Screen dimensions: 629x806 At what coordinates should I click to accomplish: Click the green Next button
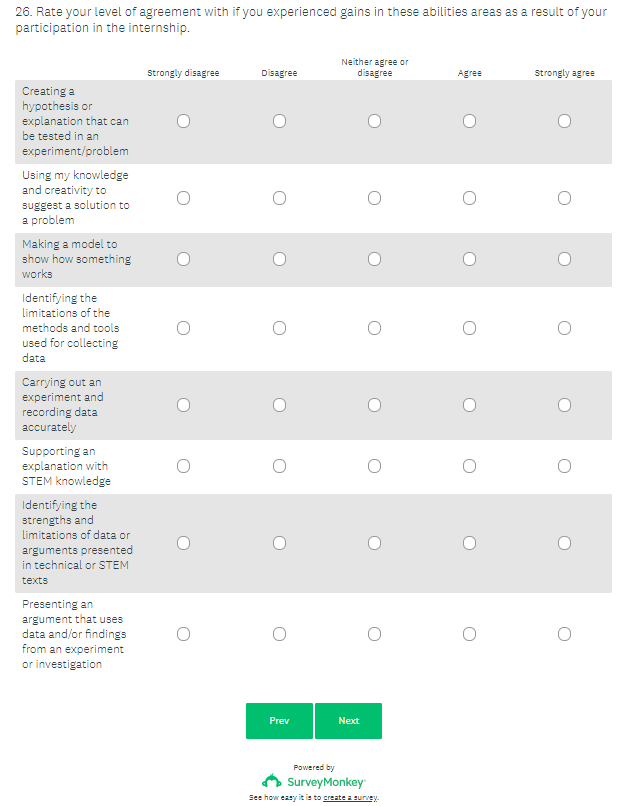click(348, 721)
